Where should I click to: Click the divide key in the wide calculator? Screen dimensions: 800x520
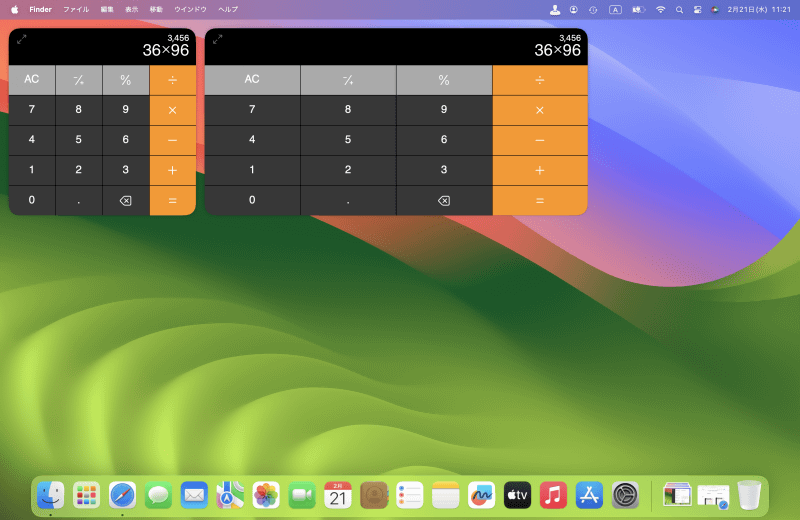540,80
